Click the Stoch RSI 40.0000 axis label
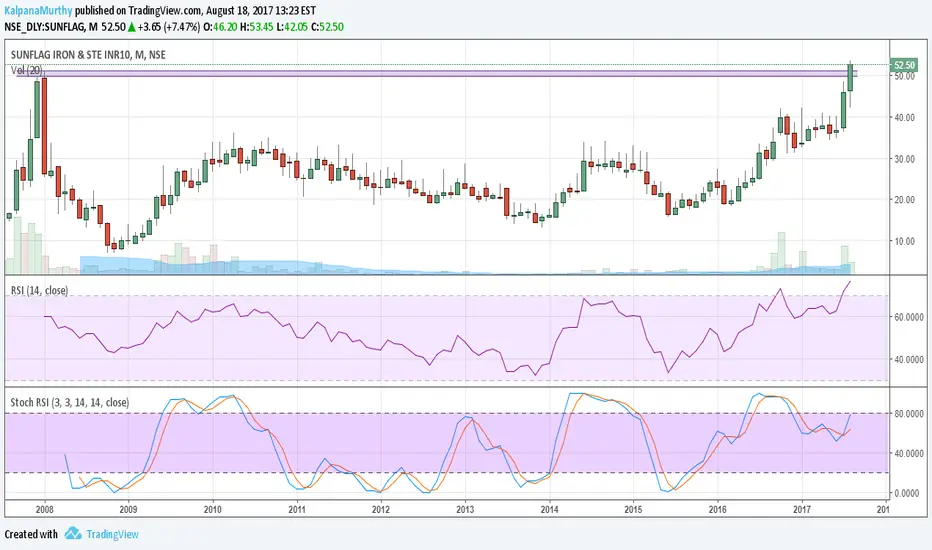Viewport: 932px width, 550px height. pyautogui.click(x=909, y=453)
